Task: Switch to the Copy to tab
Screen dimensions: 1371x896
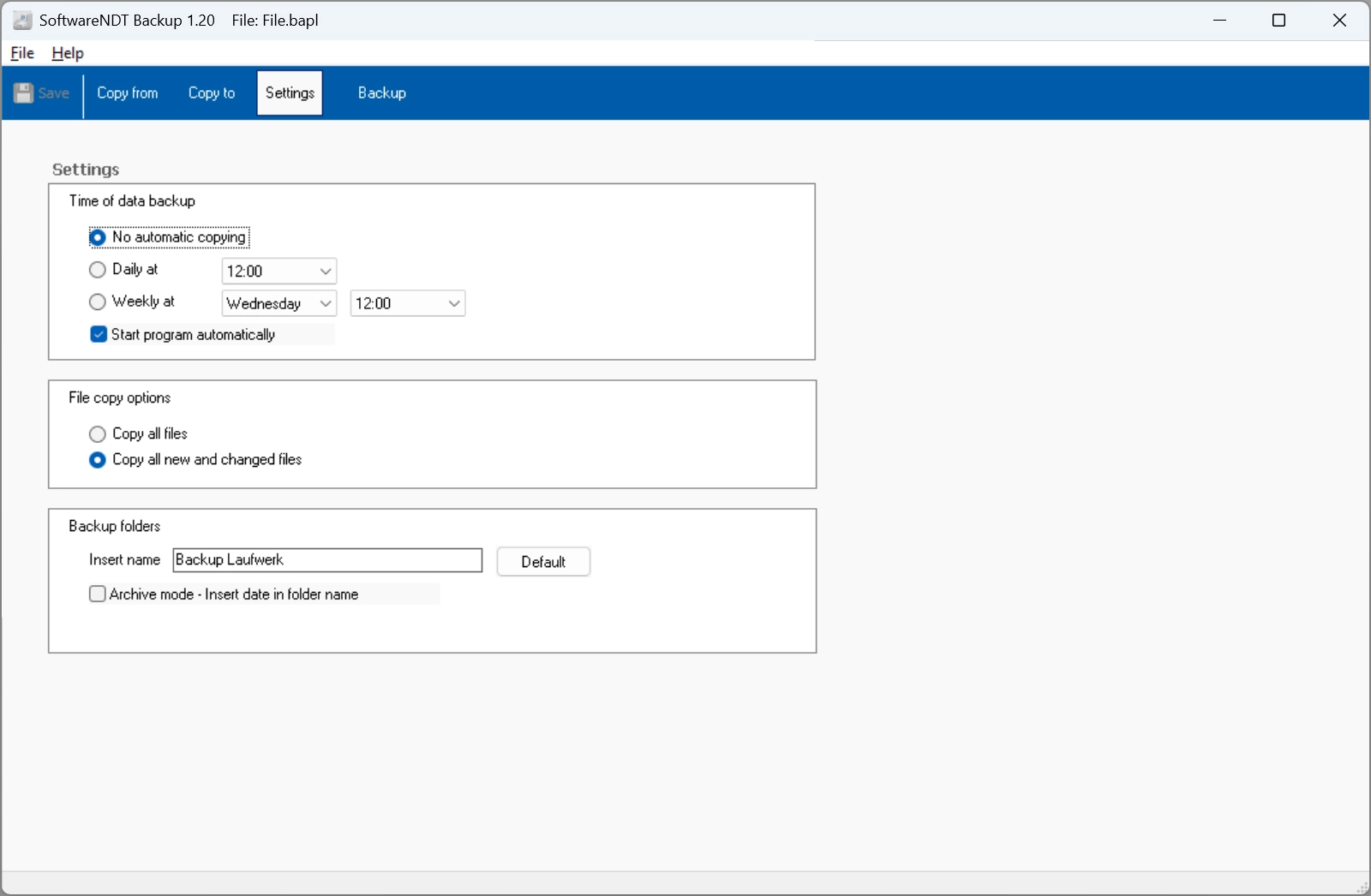Action: [211, 93]
